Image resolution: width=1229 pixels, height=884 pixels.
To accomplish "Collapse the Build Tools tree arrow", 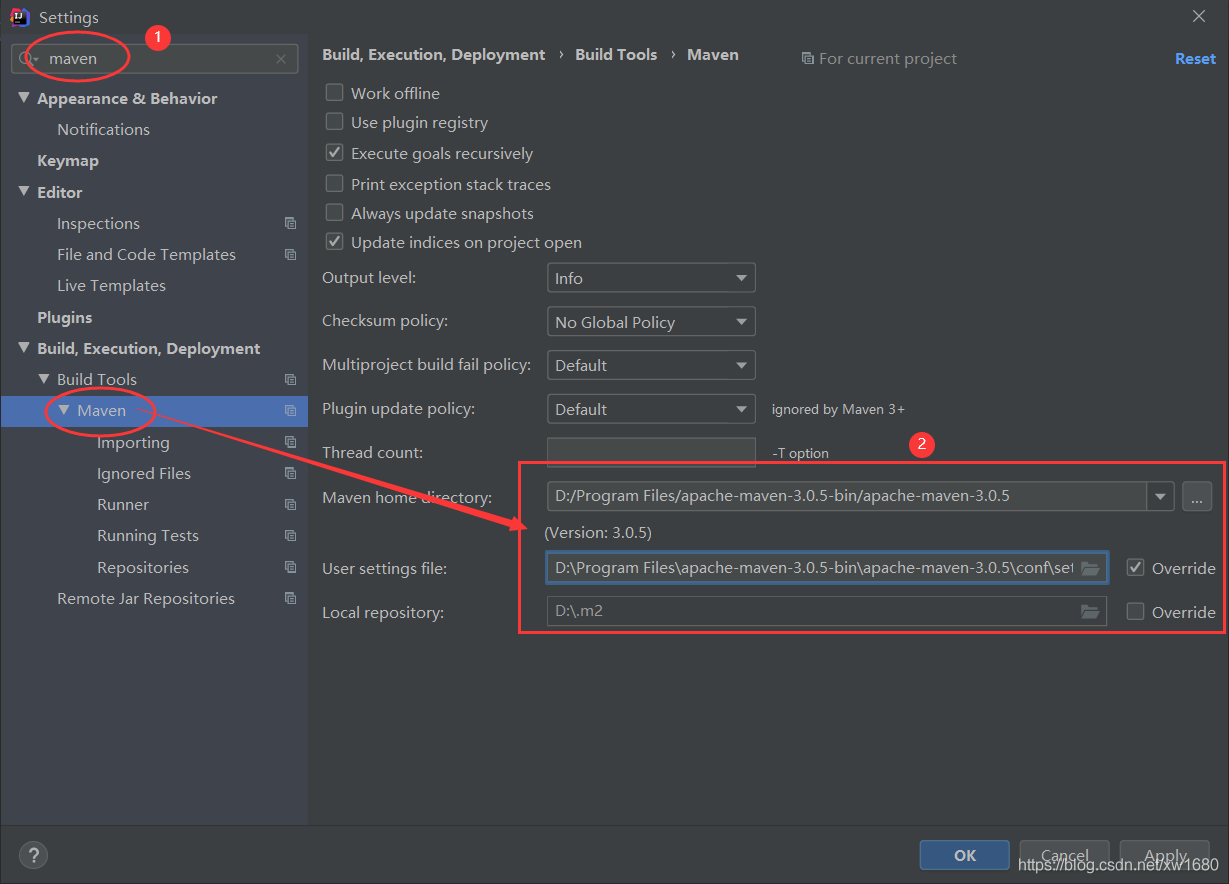I will click(44, 379).
